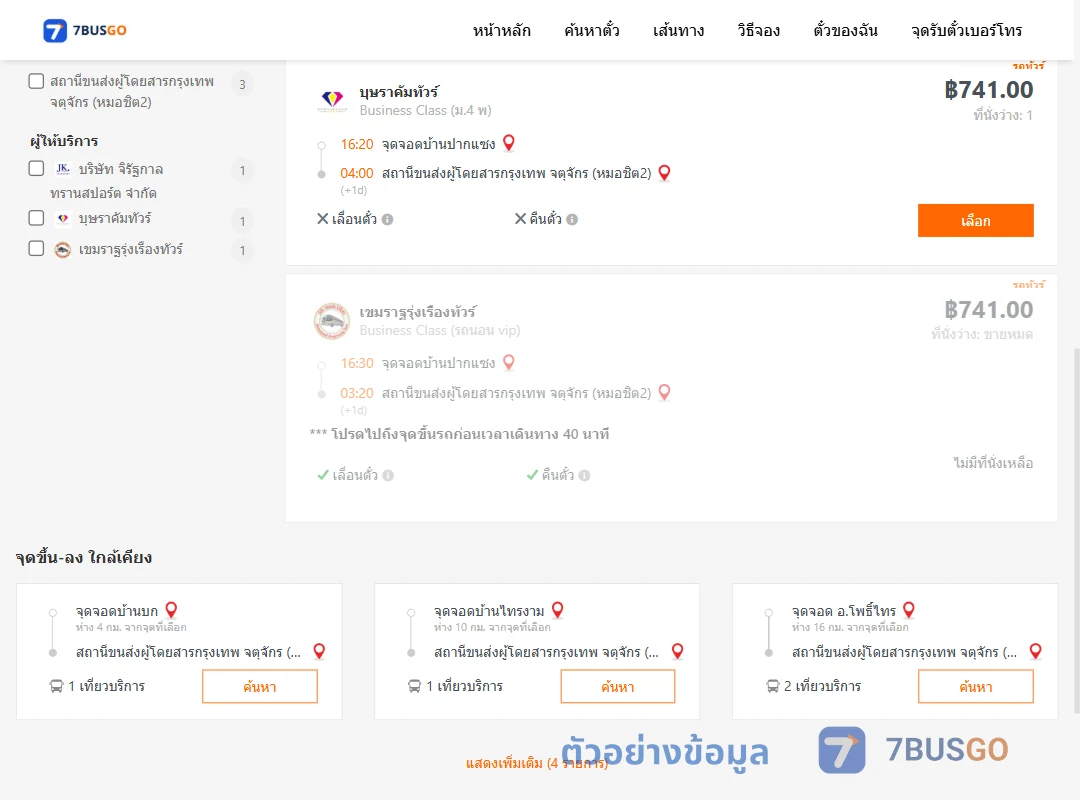Click ห่าง 4 กม. จากจุดที่เลือก text

coord(131,627)
